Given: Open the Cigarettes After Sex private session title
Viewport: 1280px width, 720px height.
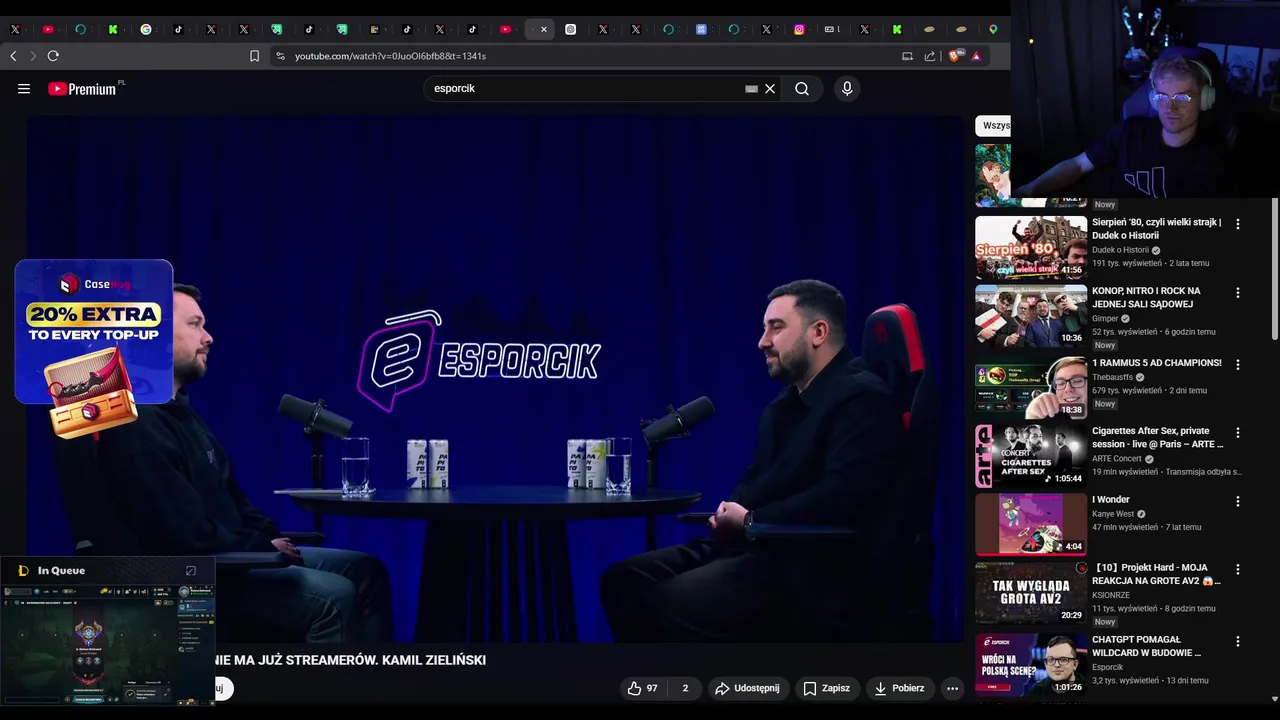Looking at the screenshot, I should point(1158,437).
